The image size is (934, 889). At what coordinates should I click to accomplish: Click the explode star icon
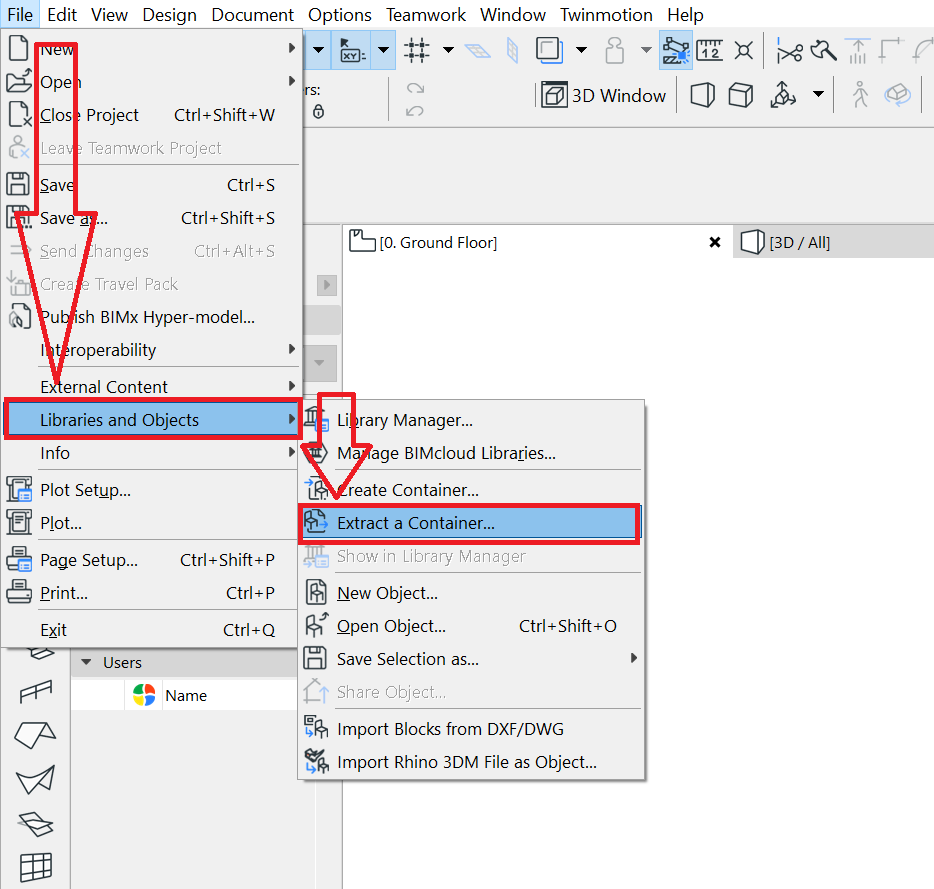click(743, 50)
